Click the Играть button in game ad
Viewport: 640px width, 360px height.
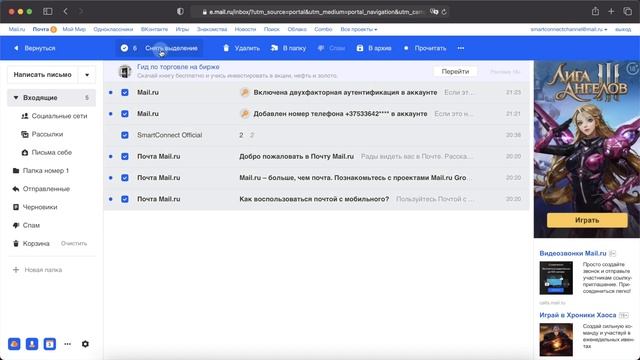tap(587, 220)
